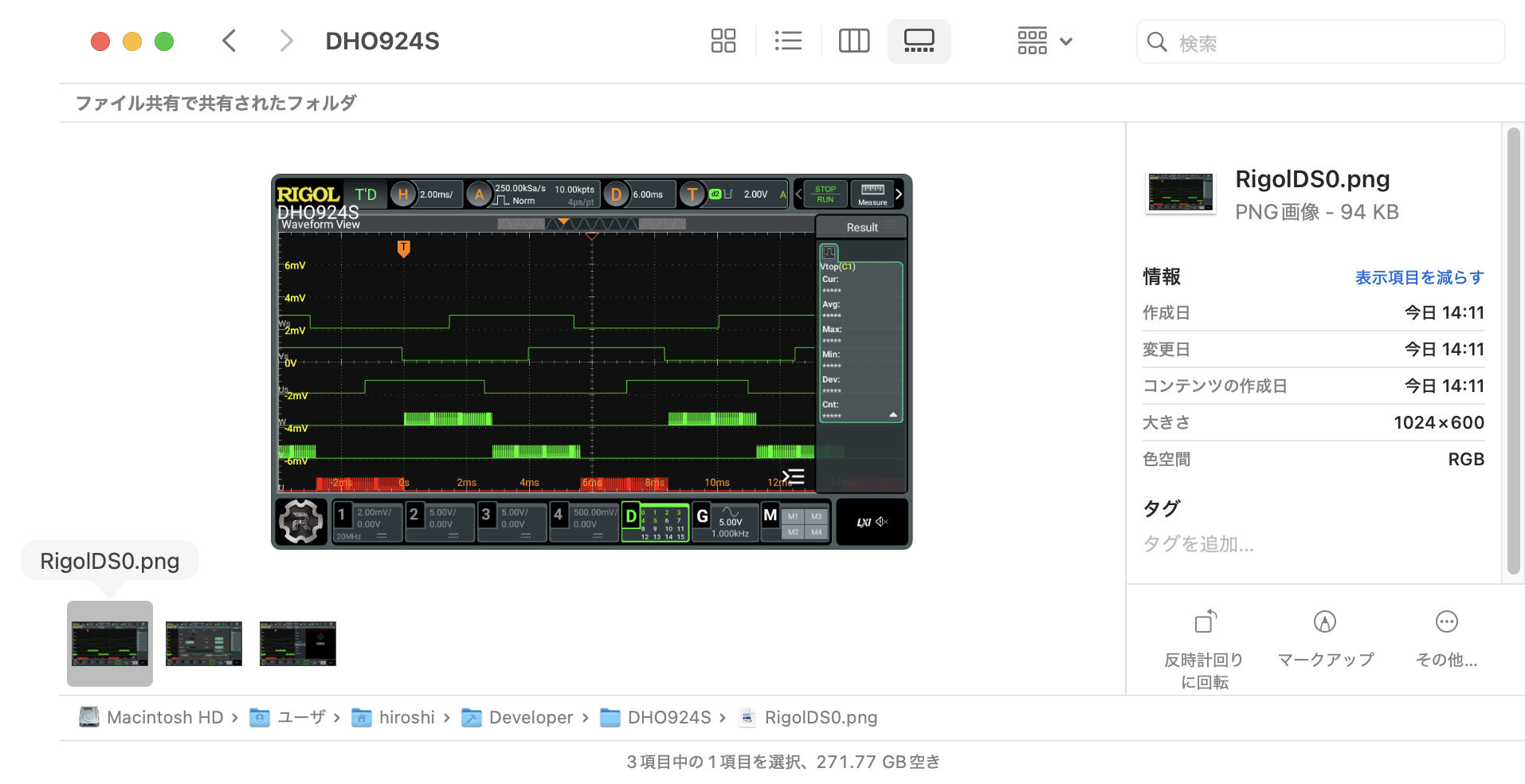Click RigolDS0.png in the path bar
The image size is (1525, 784).
[x=808, y=717]
